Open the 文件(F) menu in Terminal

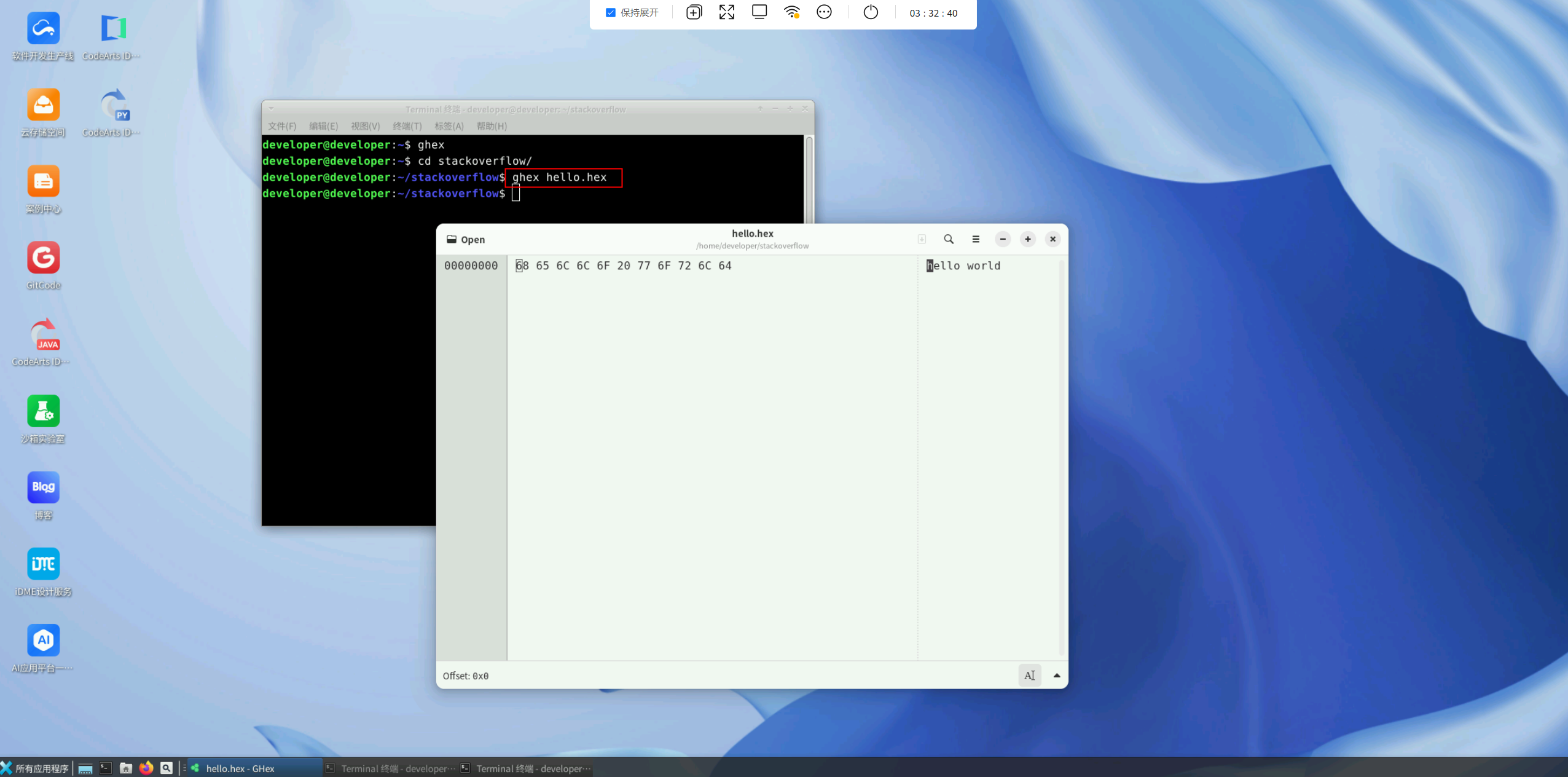pyautogui.click(x=281, y=126)
